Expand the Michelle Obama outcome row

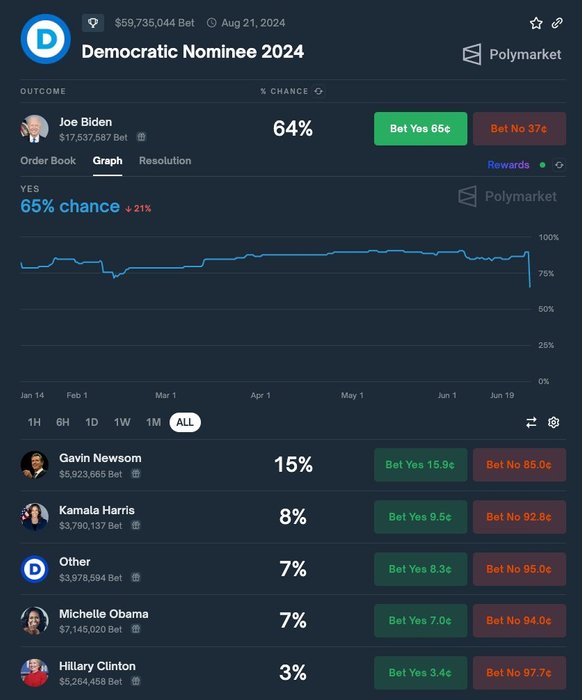[293, 621]
